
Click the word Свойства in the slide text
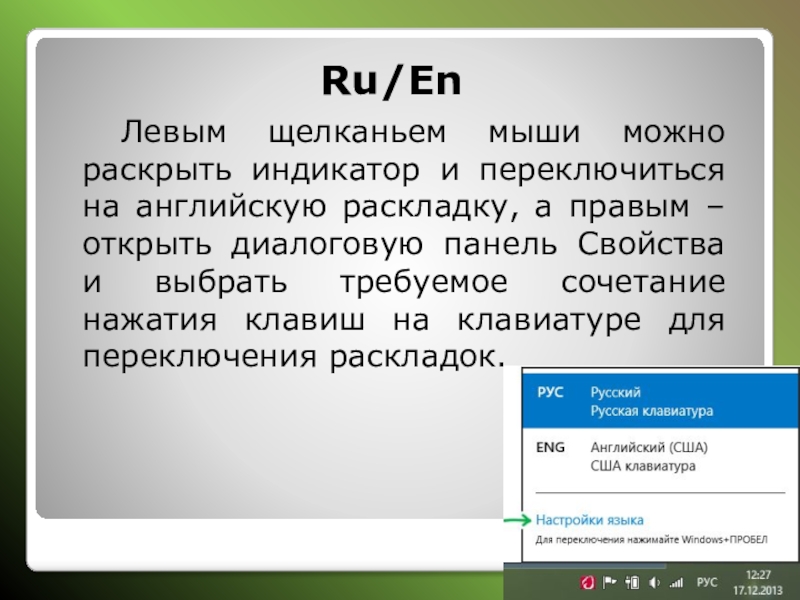click(x=651, y=244)
